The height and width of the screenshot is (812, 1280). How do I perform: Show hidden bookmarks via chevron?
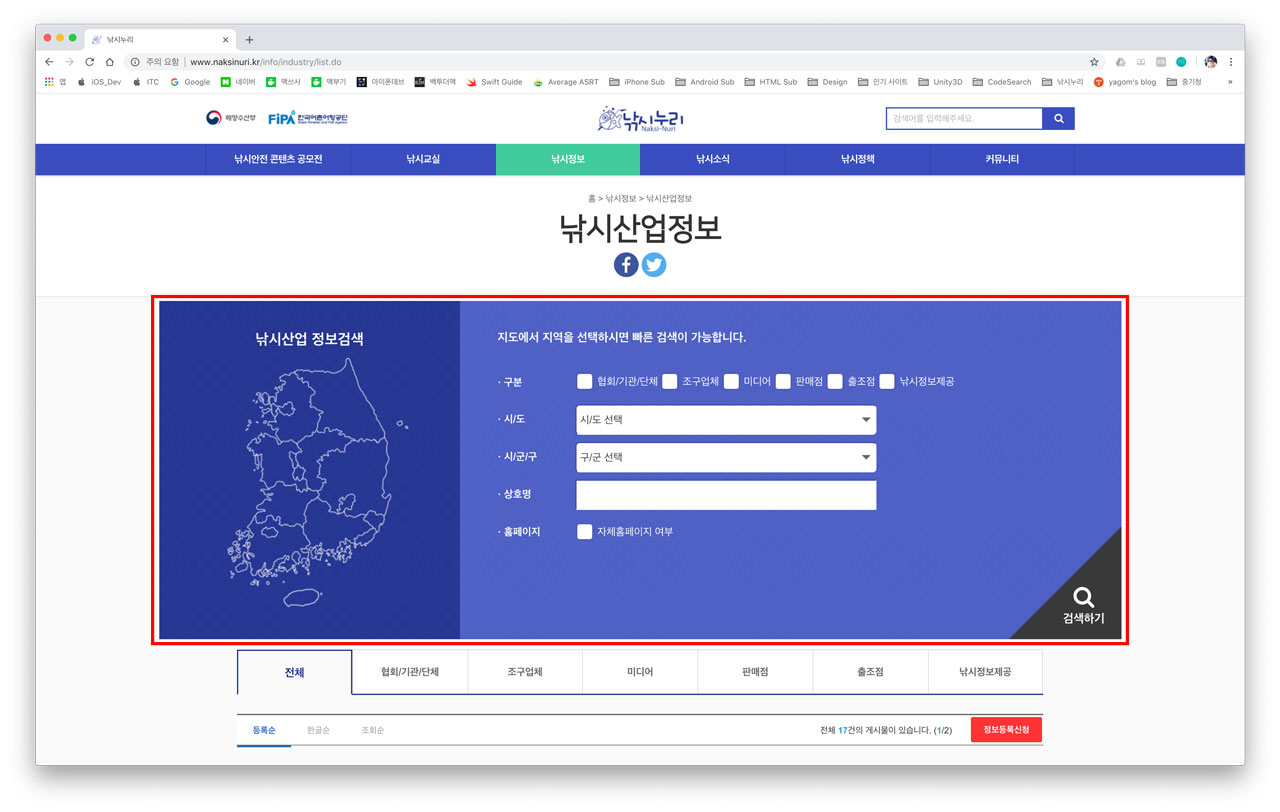[1230, 82]
